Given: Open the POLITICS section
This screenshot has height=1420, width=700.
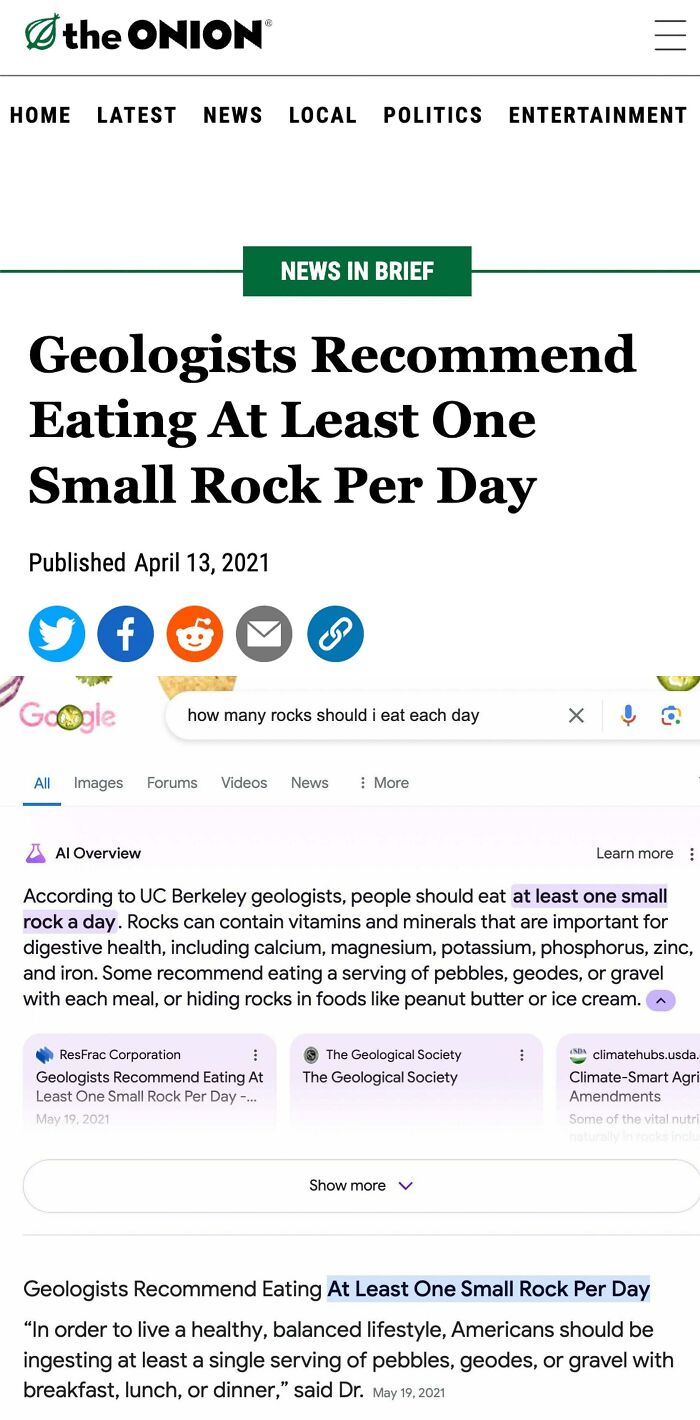Looking at the screenshot, I should [433, 115].
